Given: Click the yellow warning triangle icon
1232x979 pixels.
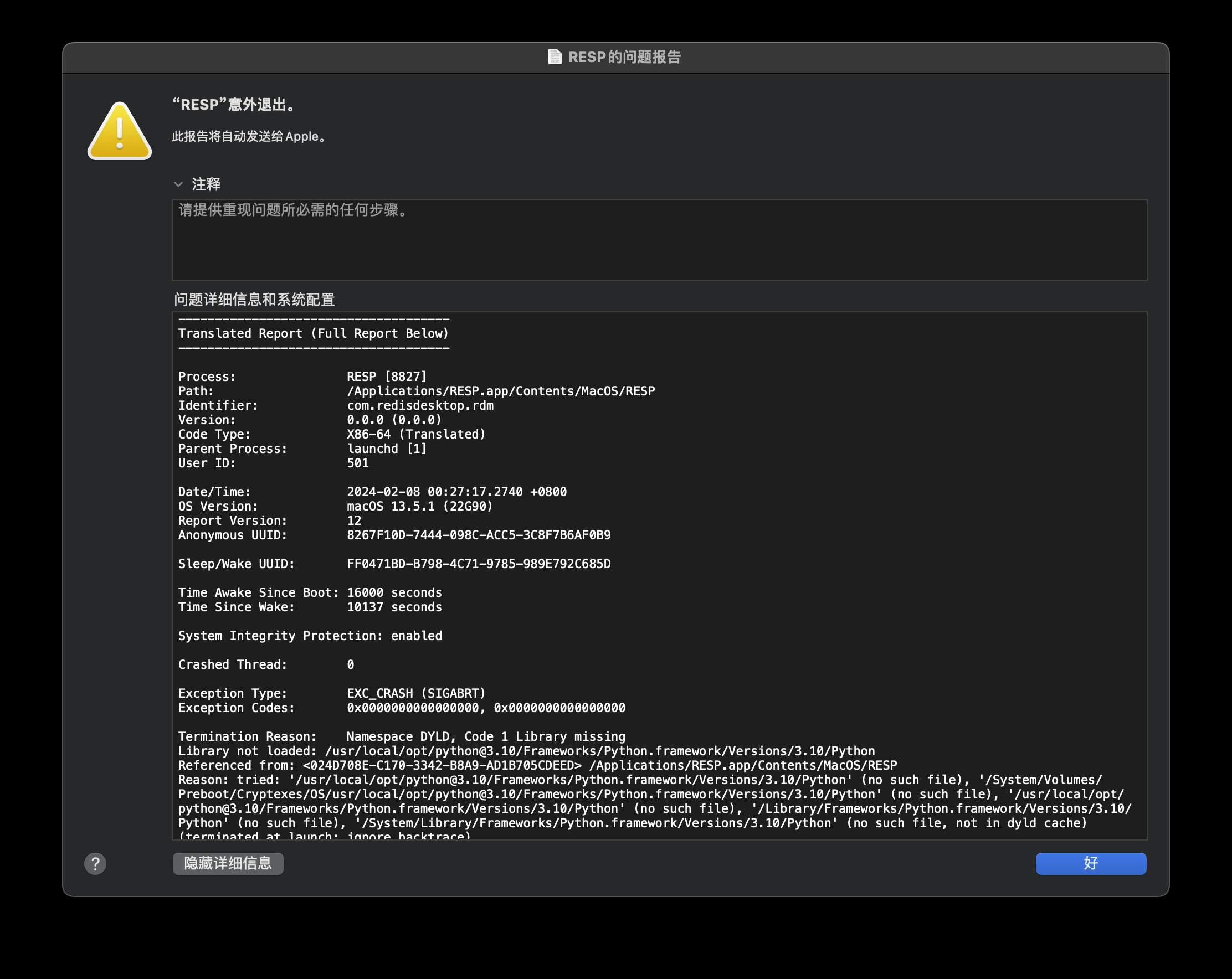Looking at the screenshot, I should point(120,131).
